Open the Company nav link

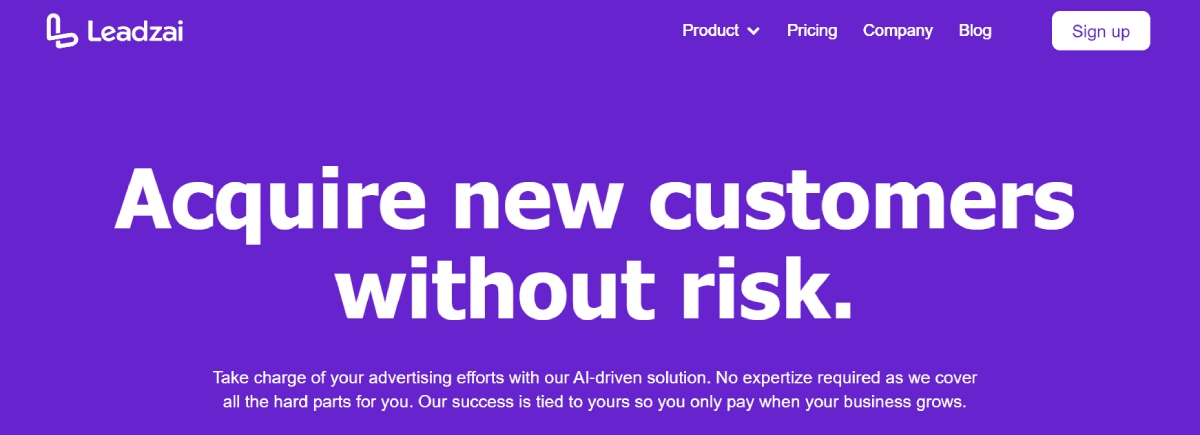pos(898,30)
